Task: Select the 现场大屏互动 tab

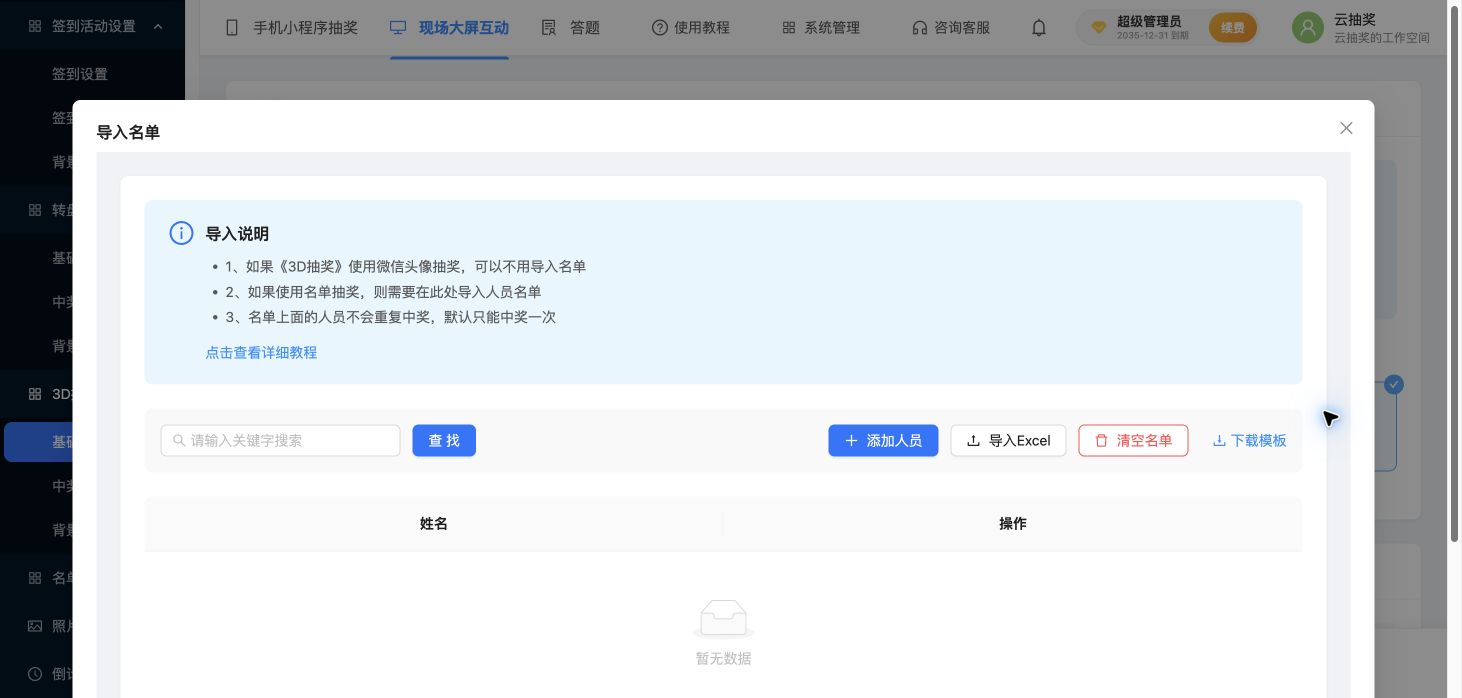Action: (x=449, y=28)
